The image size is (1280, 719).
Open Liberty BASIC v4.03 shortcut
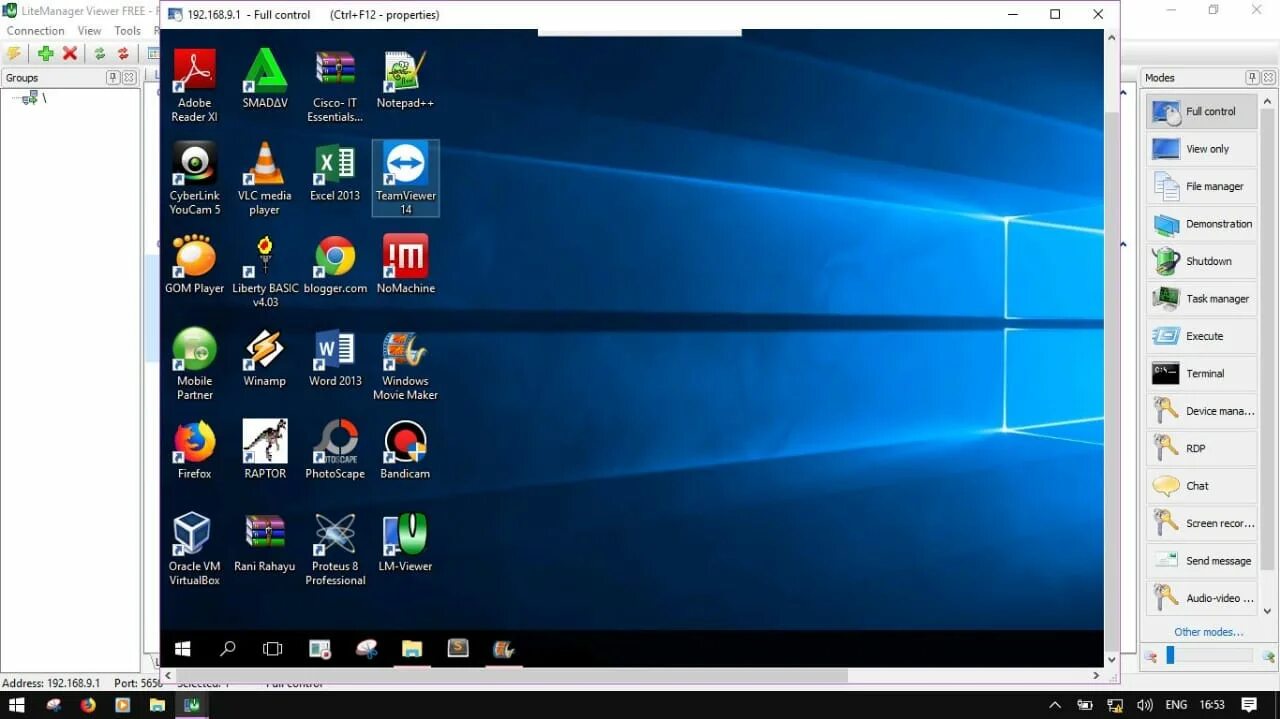point(265,271)
